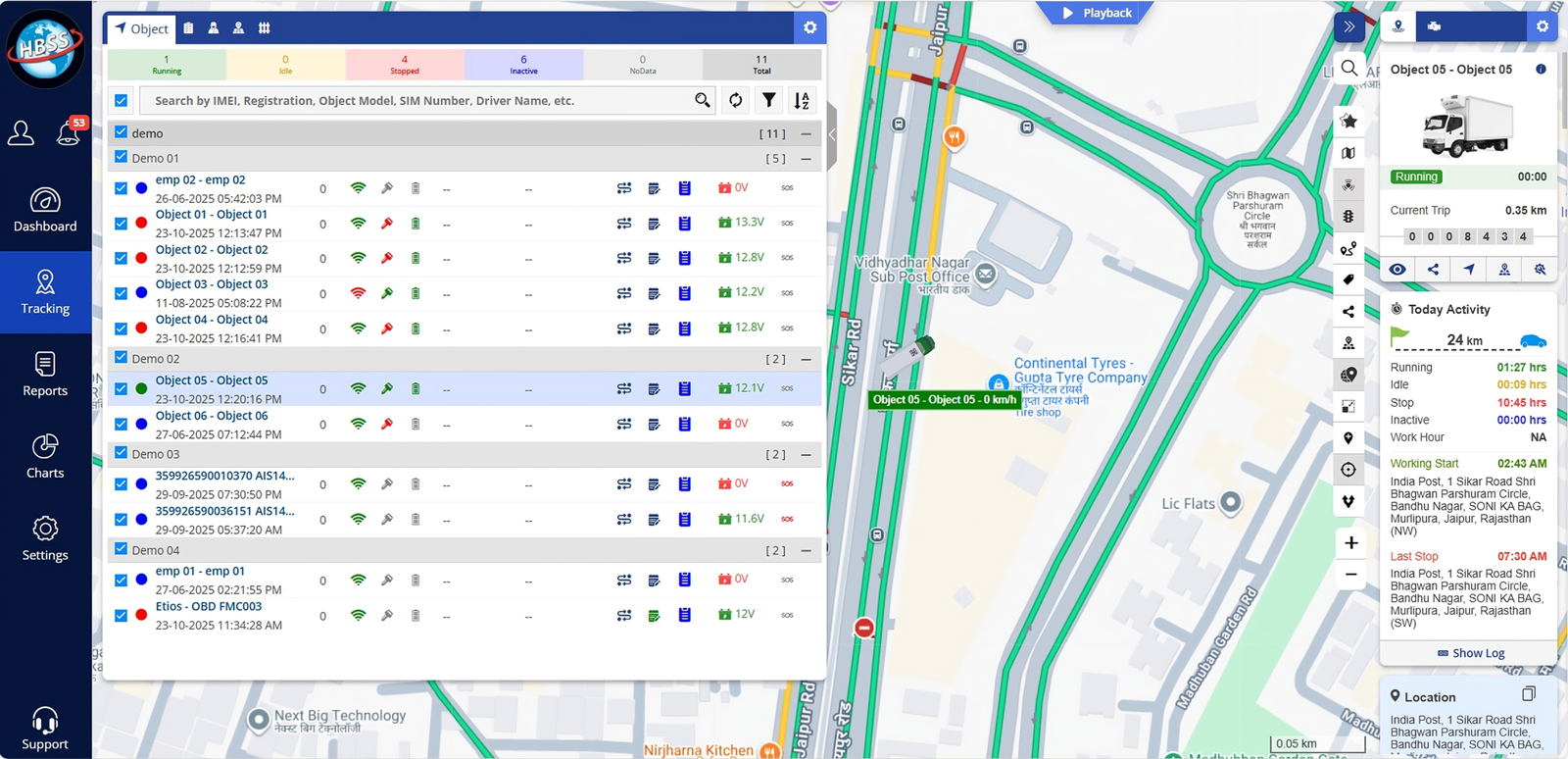
Task: Expand the right panel with double chevron
Action: [x=1349, y=26]
